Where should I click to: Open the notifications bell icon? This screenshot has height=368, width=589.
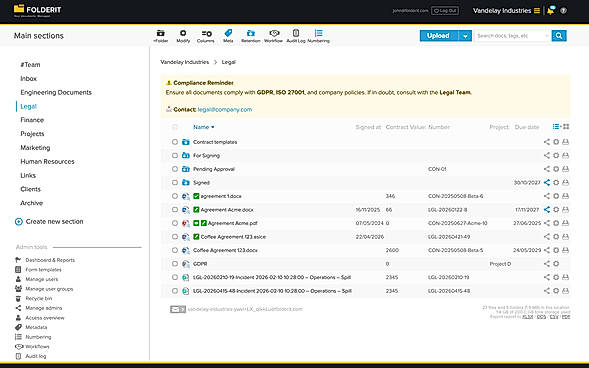[x=551, y=11]
